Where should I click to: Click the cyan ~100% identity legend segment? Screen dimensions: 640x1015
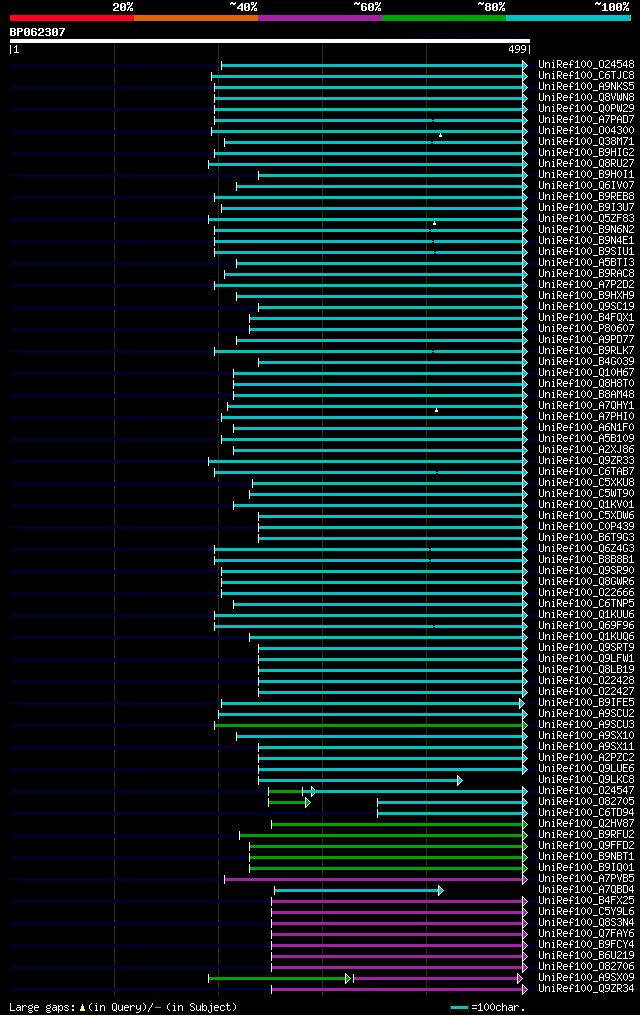point(568,18)
